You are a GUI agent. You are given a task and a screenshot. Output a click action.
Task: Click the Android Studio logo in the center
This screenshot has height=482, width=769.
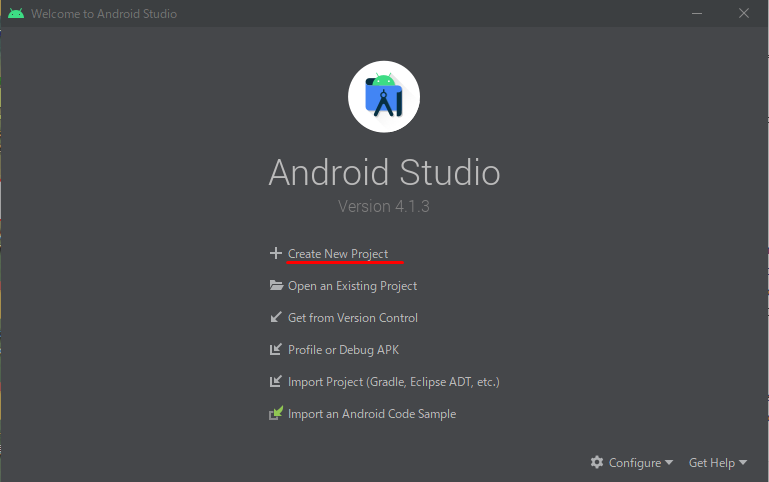click(x=384, y=97)
